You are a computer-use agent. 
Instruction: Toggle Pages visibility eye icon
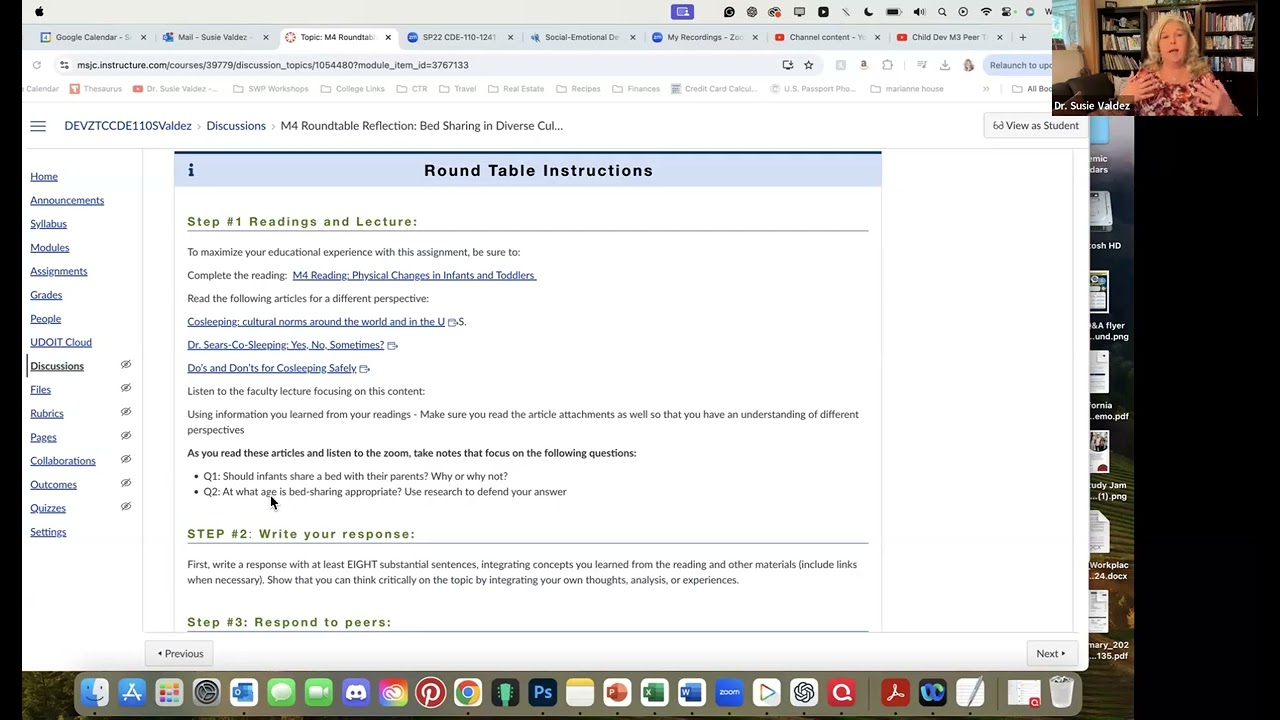126,436
